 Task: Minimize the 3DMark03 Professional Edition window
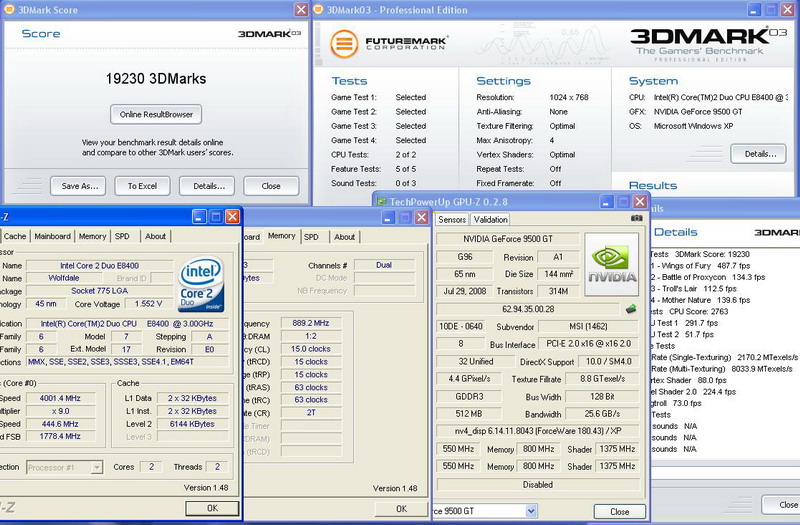pyautogui.click(x=754, y=9)
